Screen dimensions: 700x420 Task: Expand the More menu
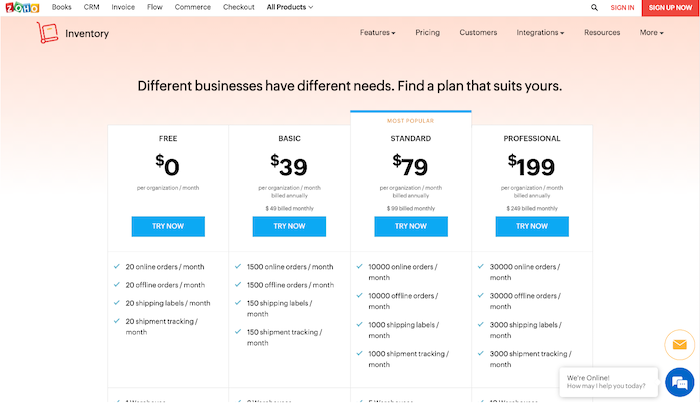coord(651,33)
